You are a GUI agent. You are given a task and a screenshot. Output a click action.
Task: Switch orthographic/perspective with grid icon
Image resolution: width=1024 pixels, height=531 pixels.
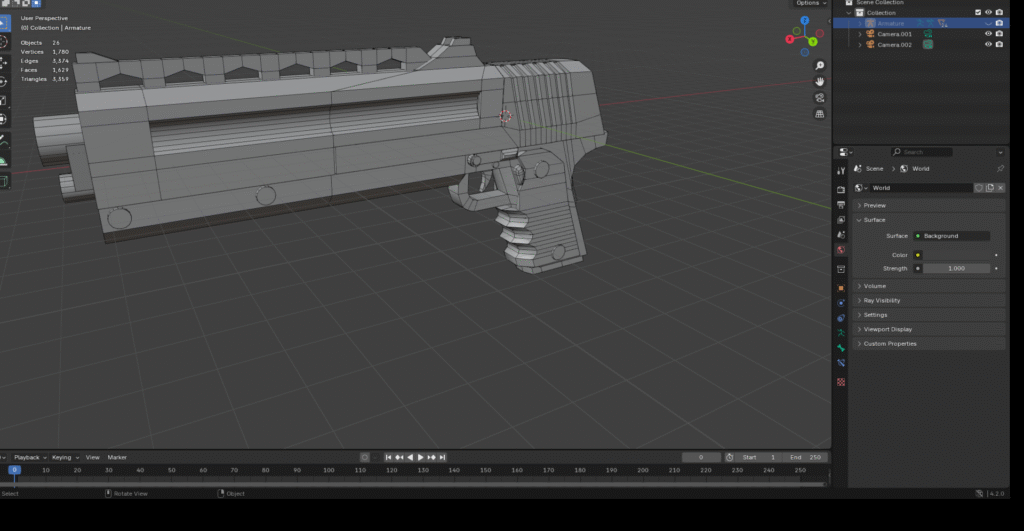pyautogui.click(x=820, y=114)
